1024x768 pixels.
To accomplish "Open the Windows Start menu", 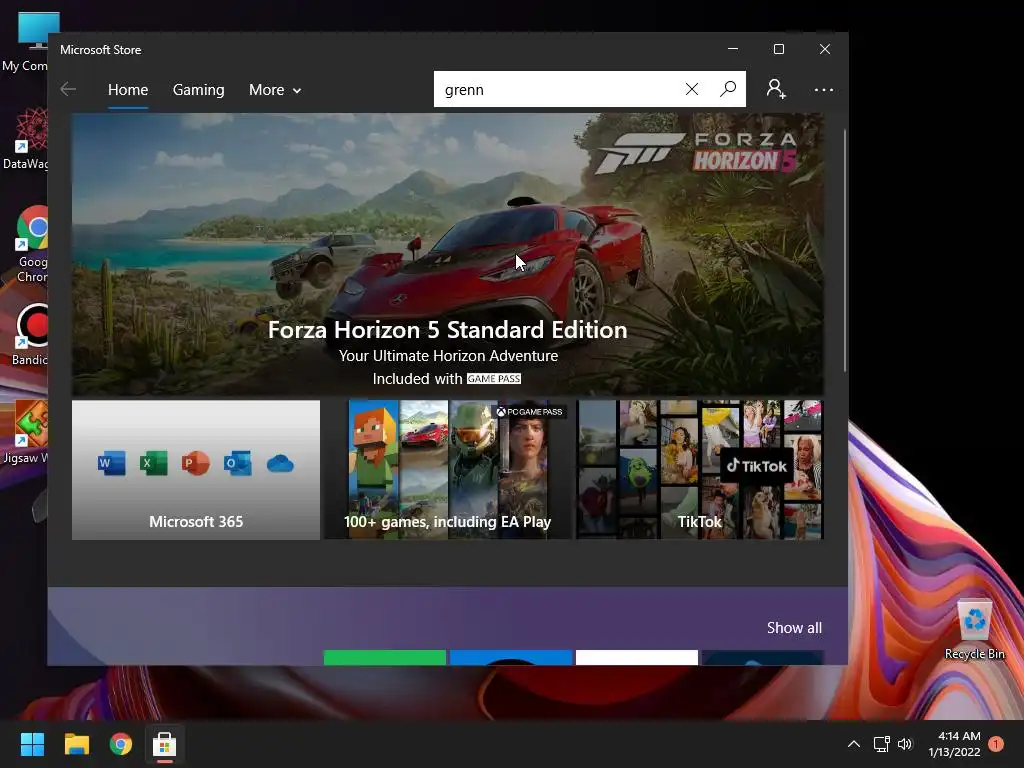I will coord(32,744).
